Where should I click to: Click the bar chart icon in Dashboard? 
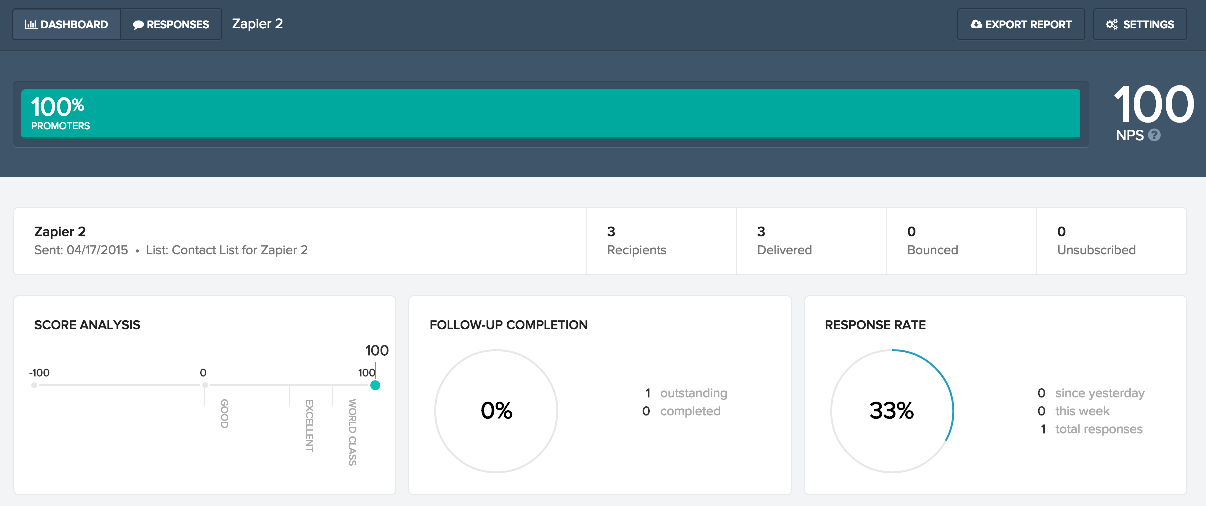pos(31,24)
